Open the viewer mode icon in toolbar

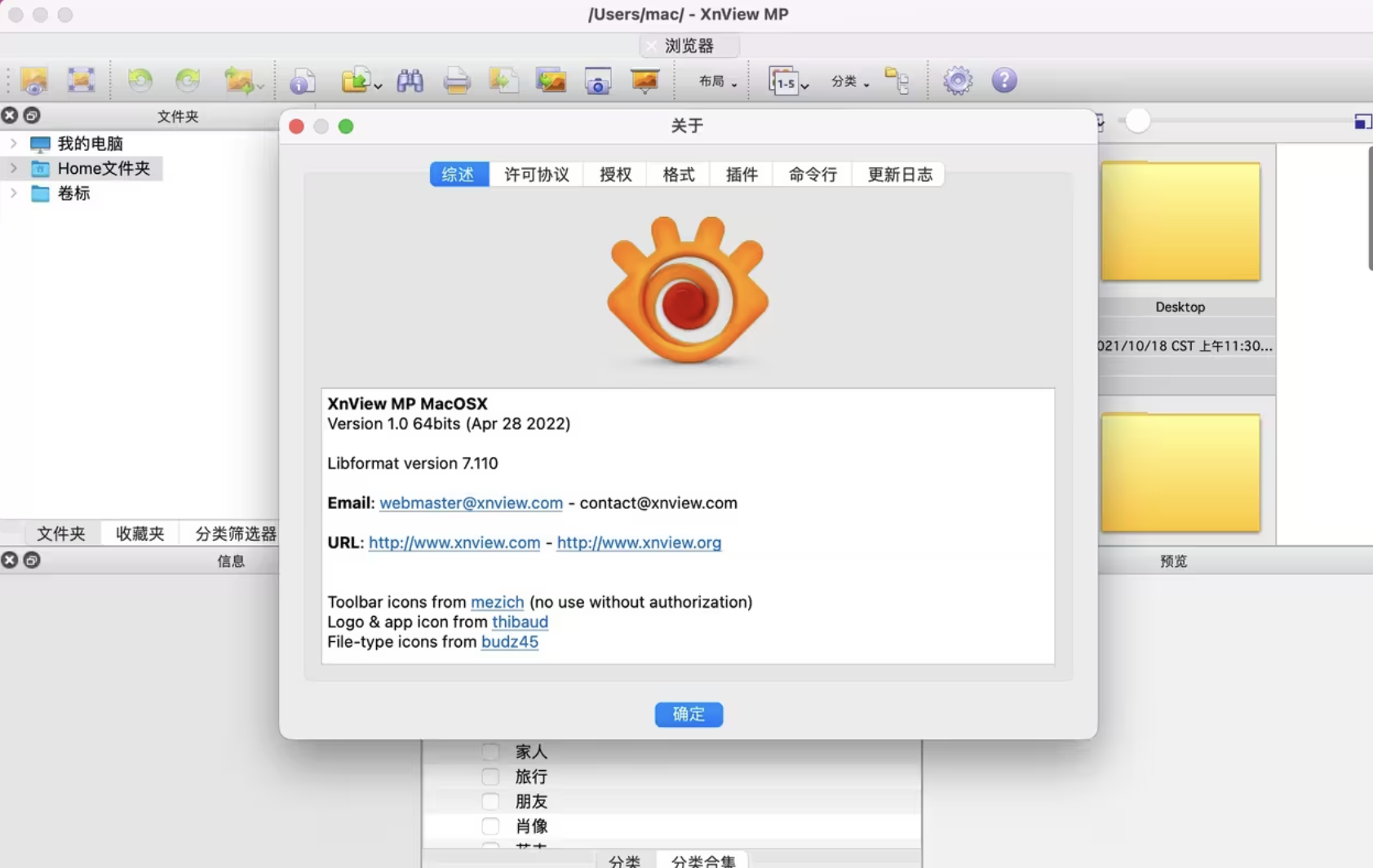pos(34,81)
